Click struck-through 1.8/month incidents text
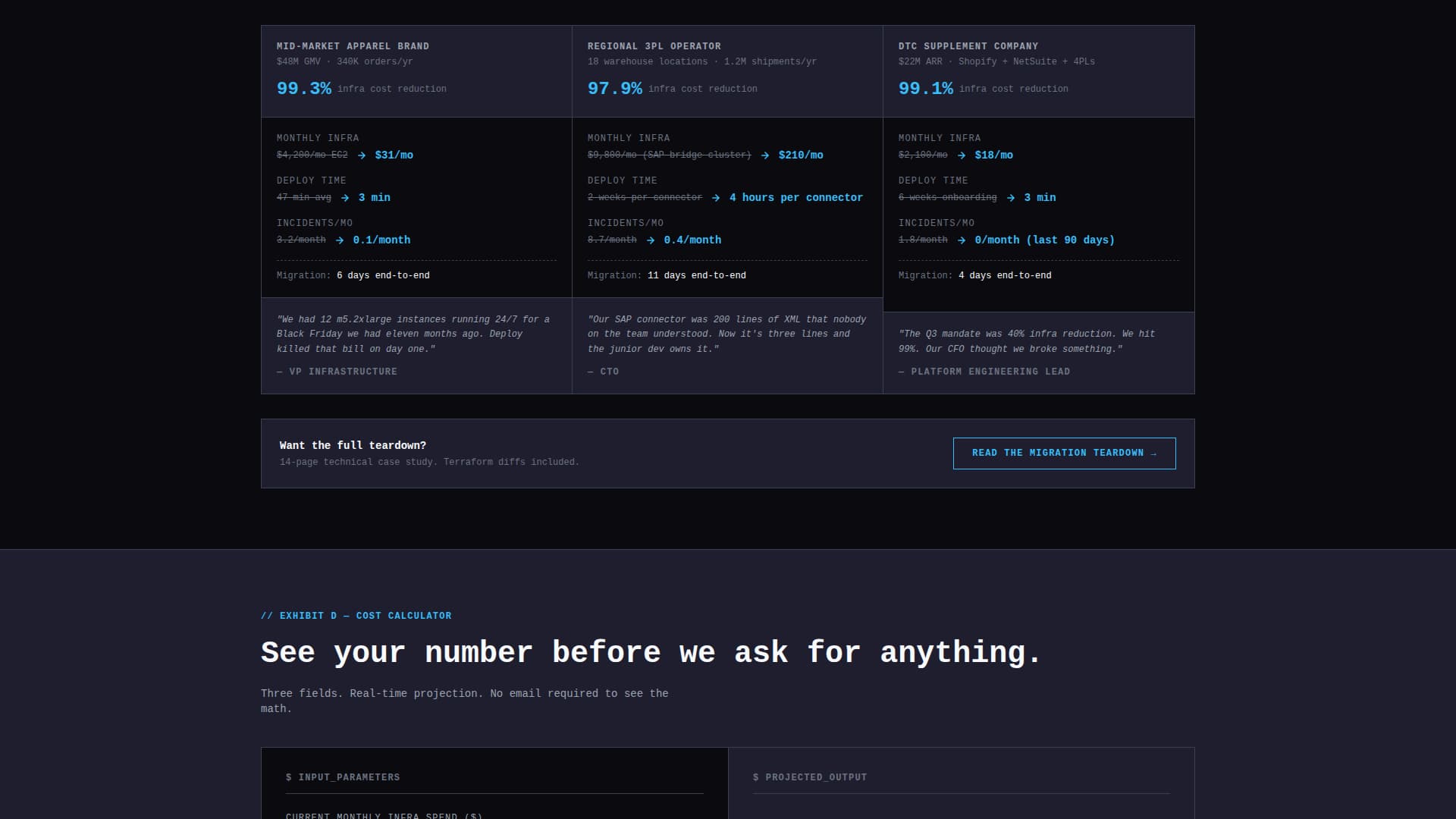The width and height of the screenshot is (1456, 819). [923, 240]
